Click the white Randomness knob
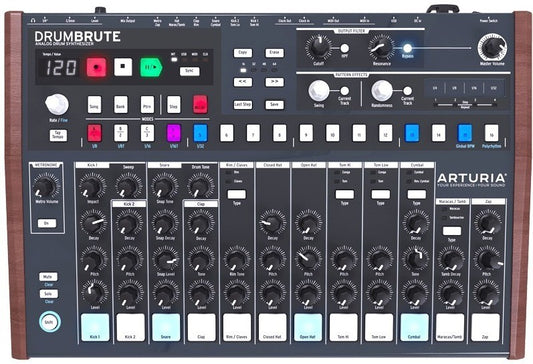The image size is (533, 364). pyautogui.click(x=382, y=91)
